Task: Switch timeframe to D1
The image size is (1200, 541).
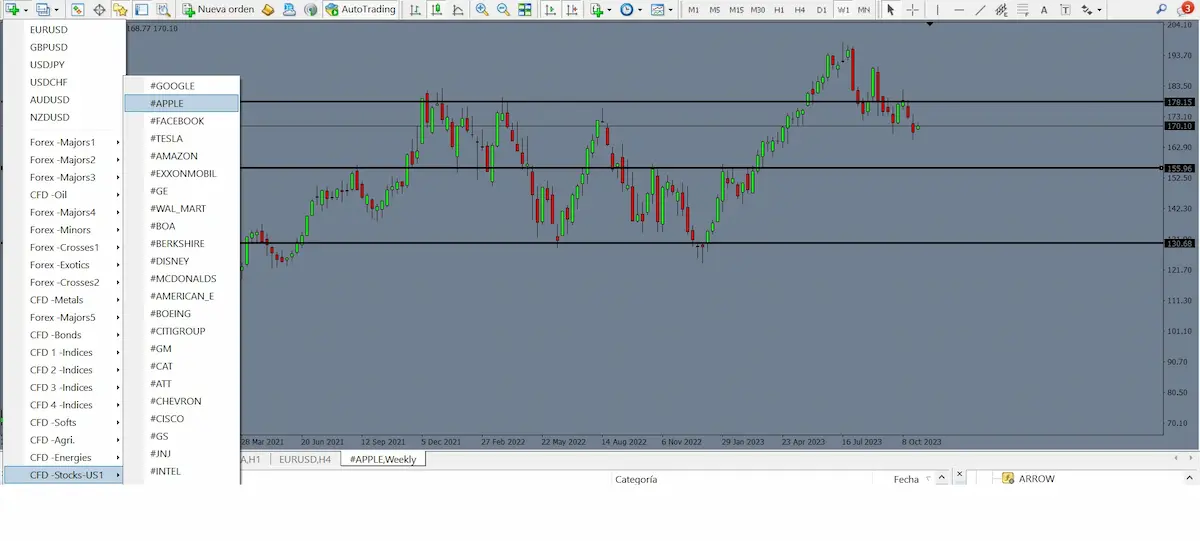Action: click(x=821, y=10)
